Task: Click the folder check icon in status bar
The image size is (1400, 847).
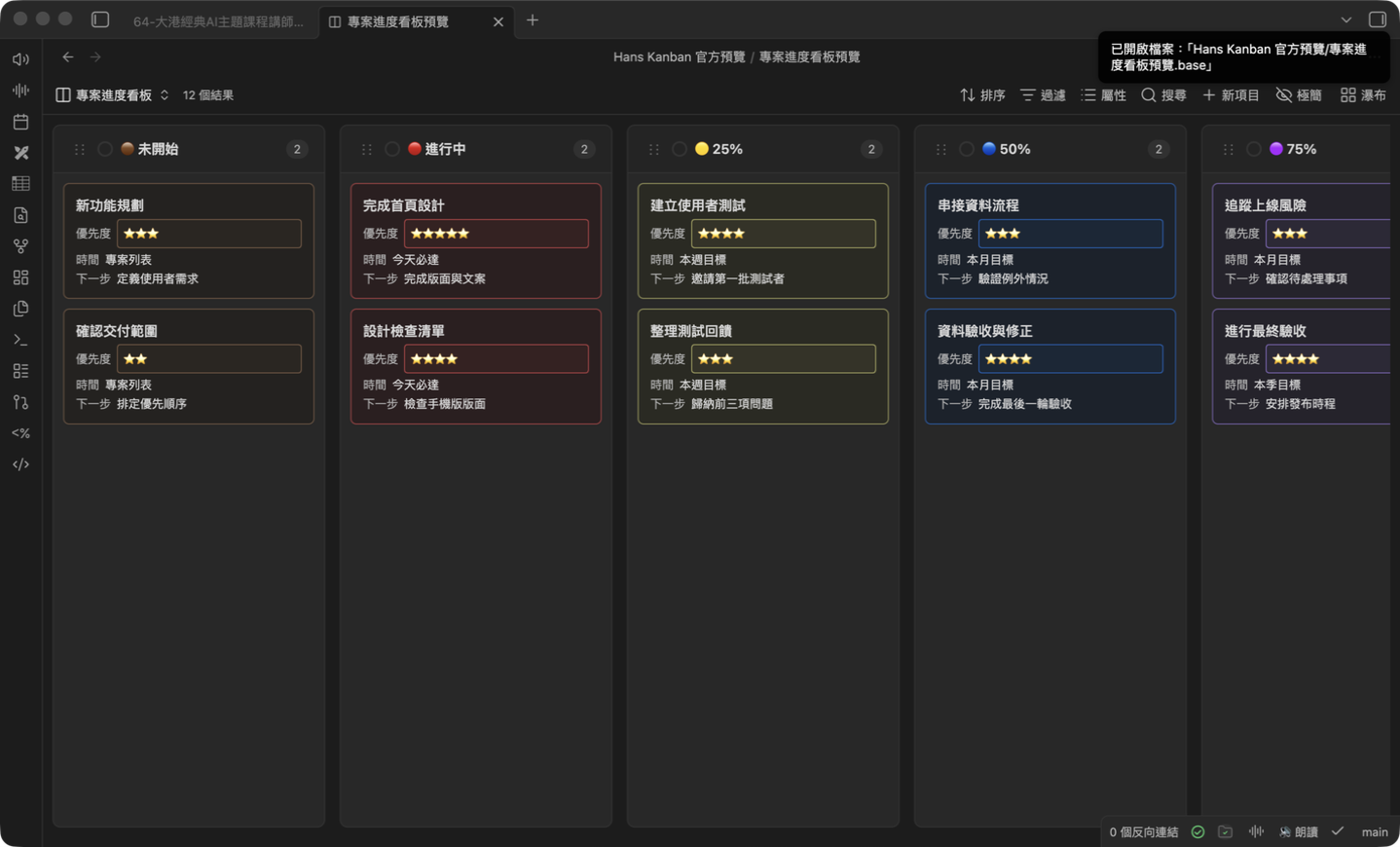Action: tap(1226, 832)
